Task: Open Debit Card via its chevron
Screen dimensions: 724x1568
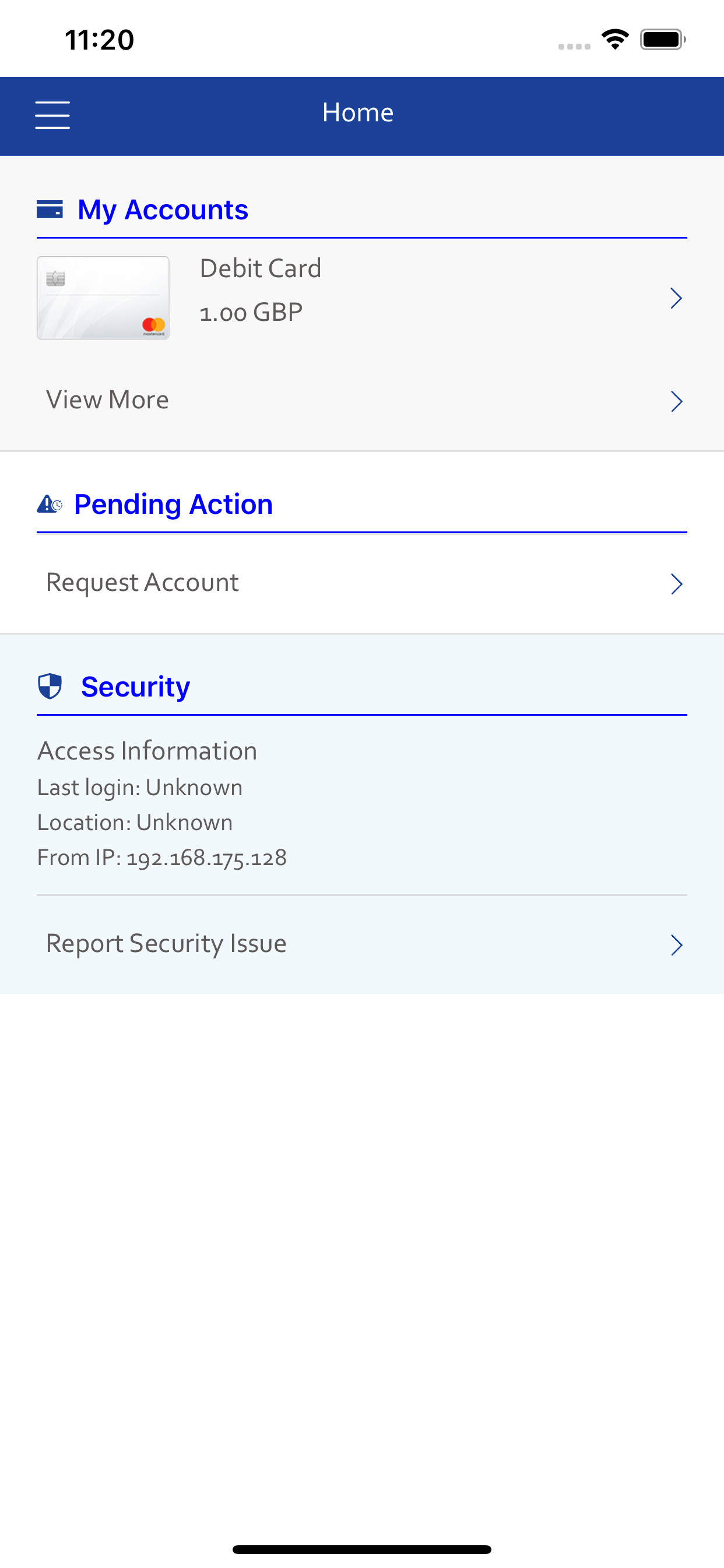Action: 676,298
